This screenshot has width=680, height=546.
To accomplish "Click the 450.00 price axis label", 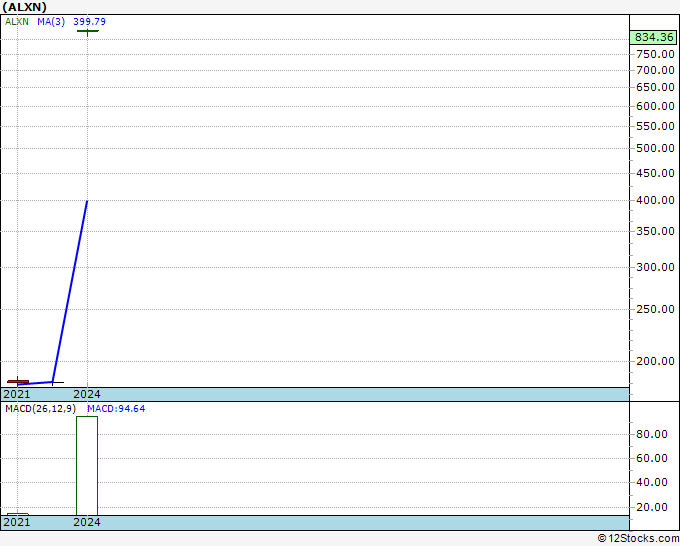I will tap(655, 173).
